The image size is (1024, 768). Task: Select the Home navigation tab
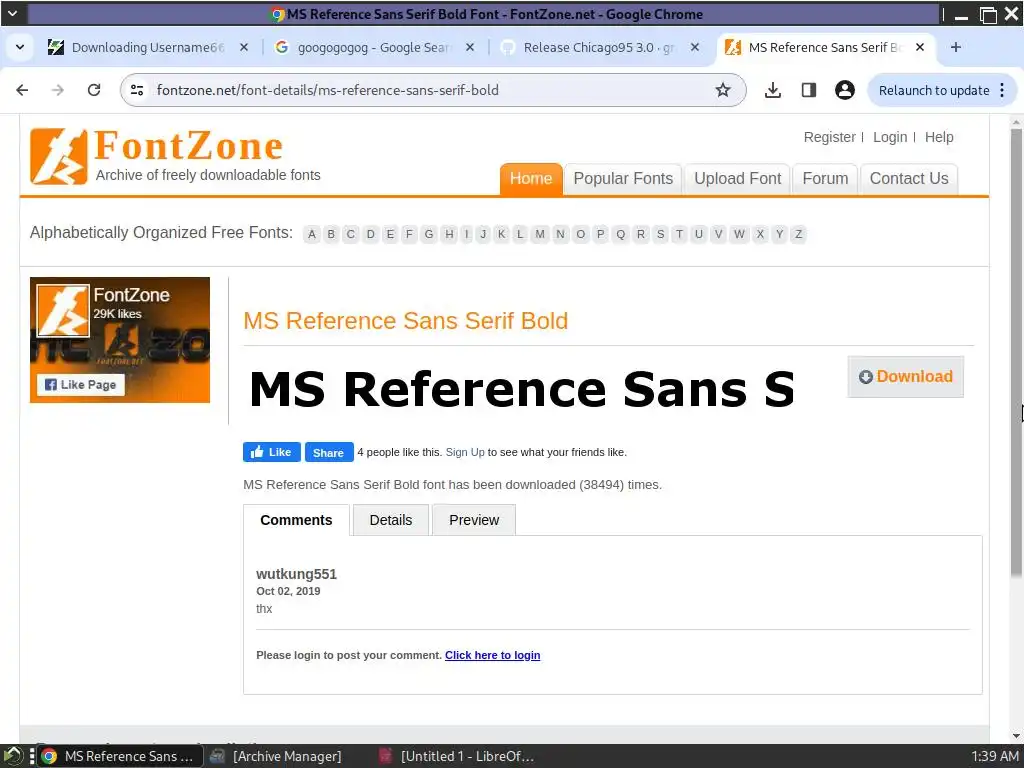point(531,179)
